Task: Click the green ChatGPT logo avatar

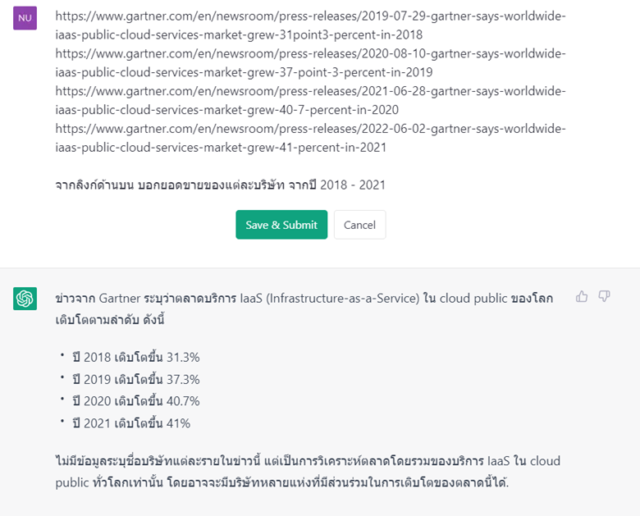Action: (x=25, y=298)
